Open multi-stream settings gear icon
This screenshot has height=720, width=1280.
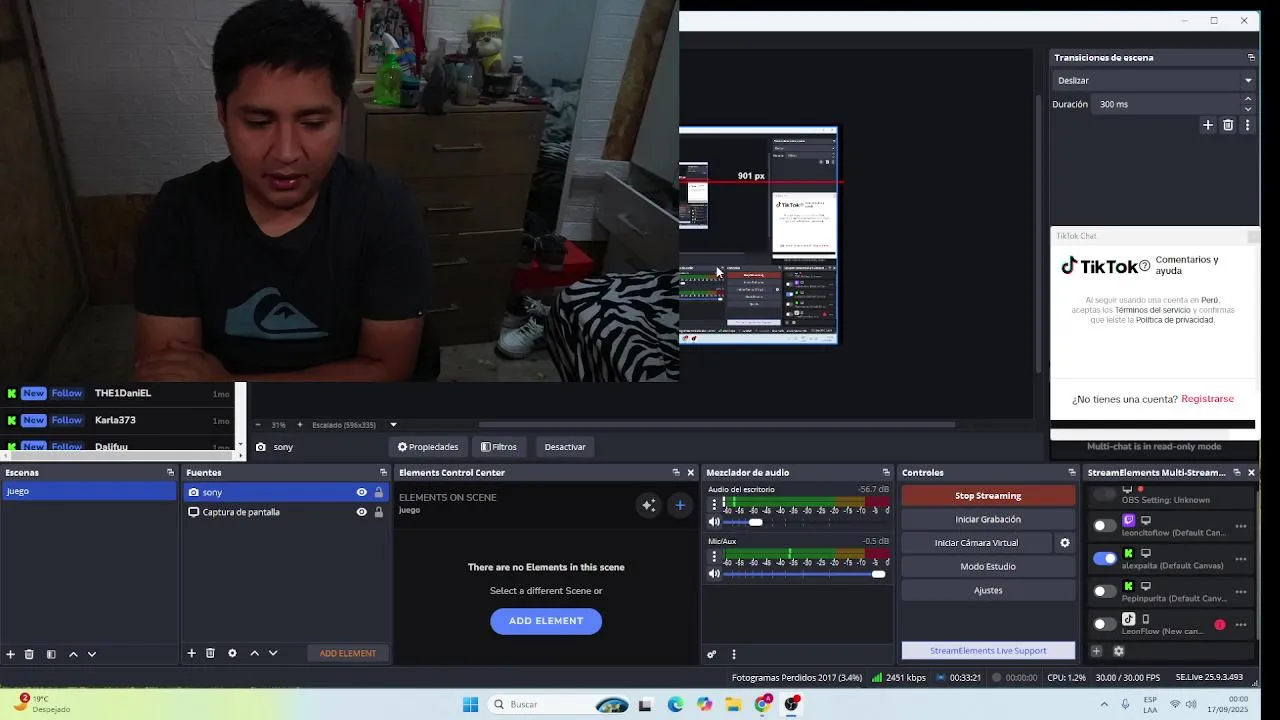point(1118,651)
